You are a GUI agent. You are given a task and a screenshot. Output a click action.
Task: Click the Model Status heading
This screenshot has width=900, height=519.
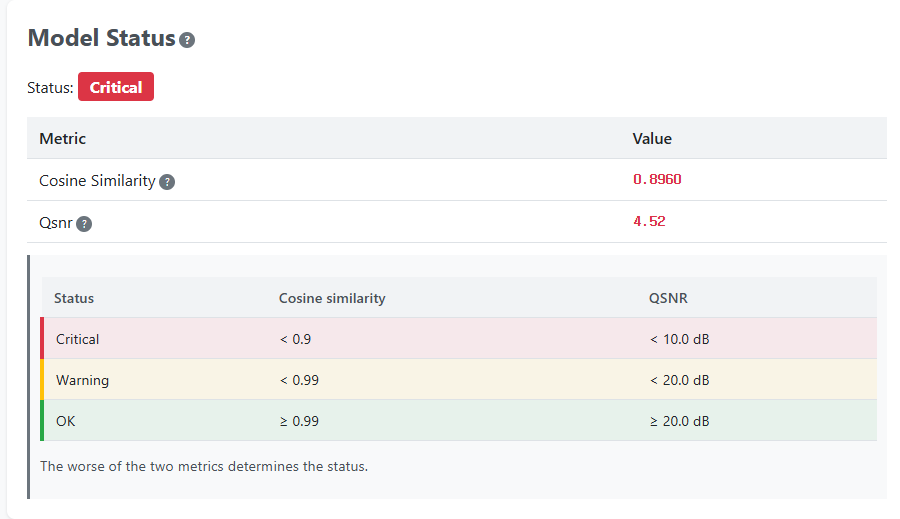(102, 38)
